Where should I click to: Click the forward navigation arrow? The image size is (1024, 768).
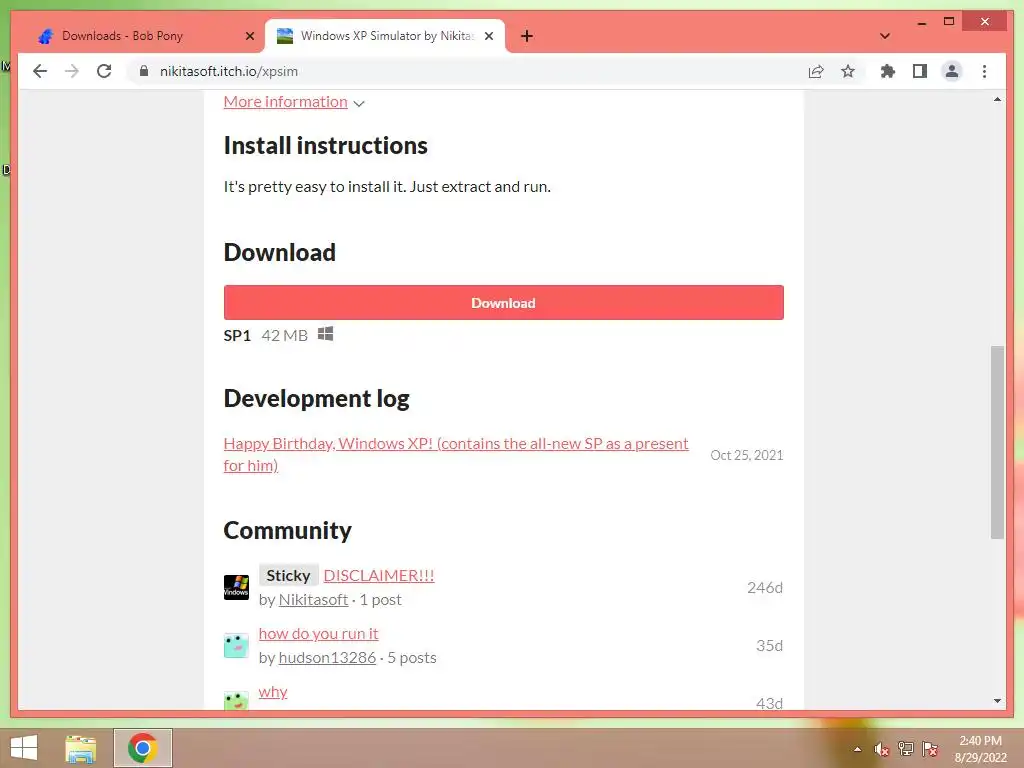click(x=72, y=71)
